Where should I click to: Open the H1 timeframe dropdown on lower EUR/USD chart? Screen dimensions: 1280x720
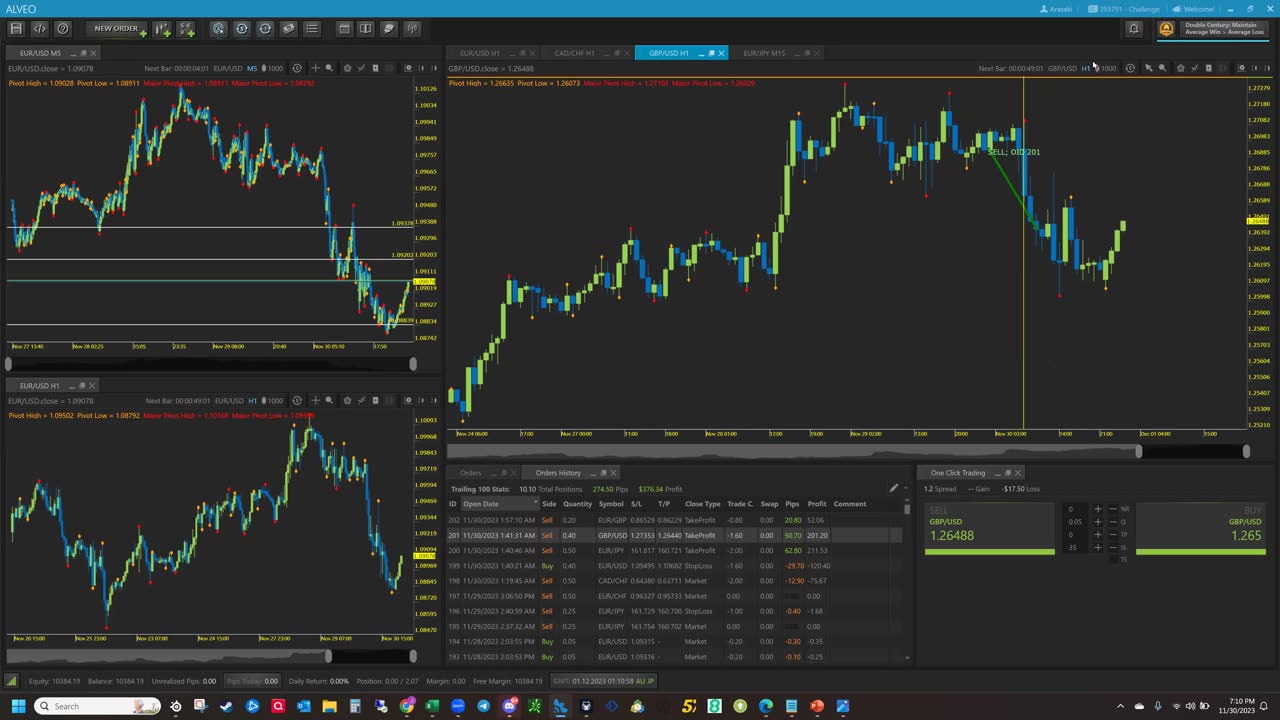tap(253, 401)
